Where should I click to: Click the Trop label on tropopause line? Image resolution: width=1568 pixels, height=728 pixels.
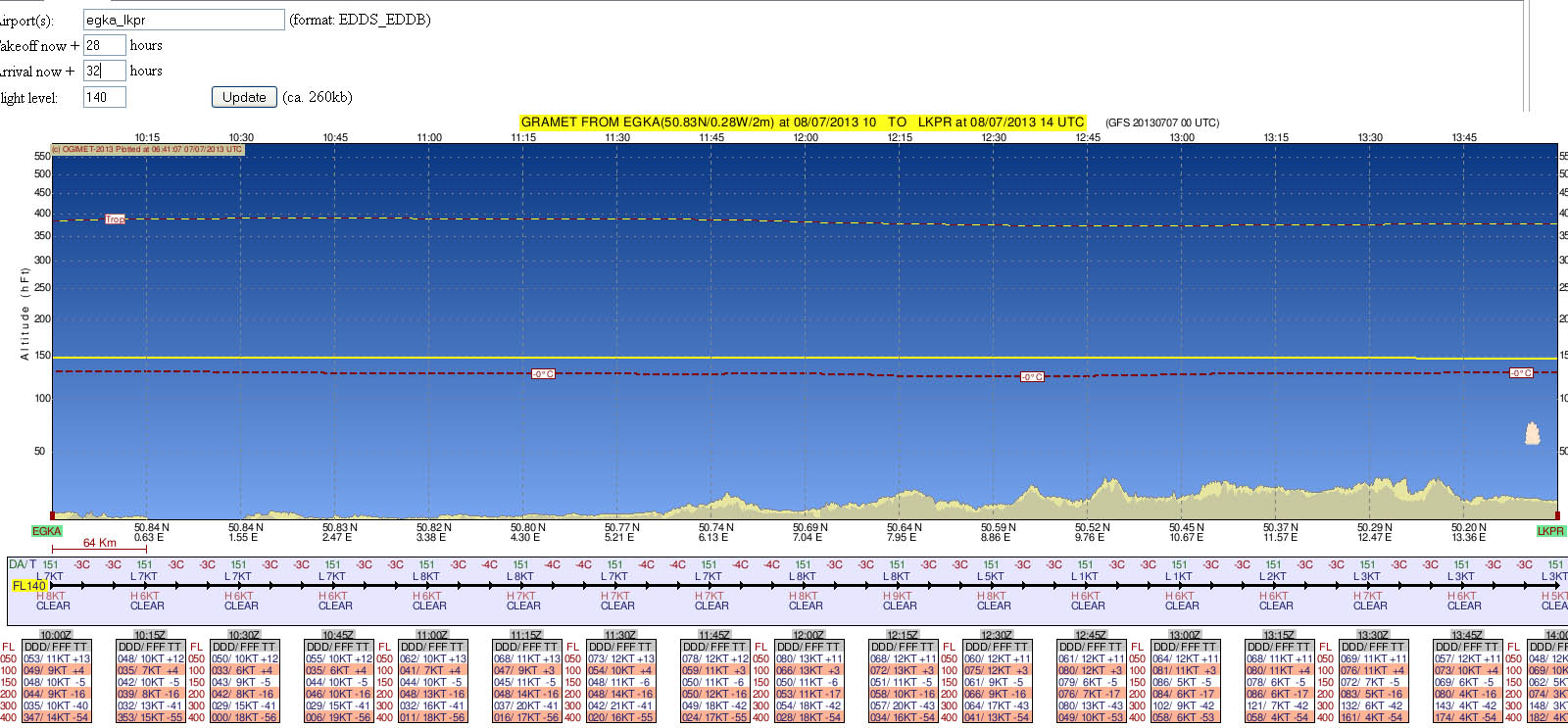point(115,219)
